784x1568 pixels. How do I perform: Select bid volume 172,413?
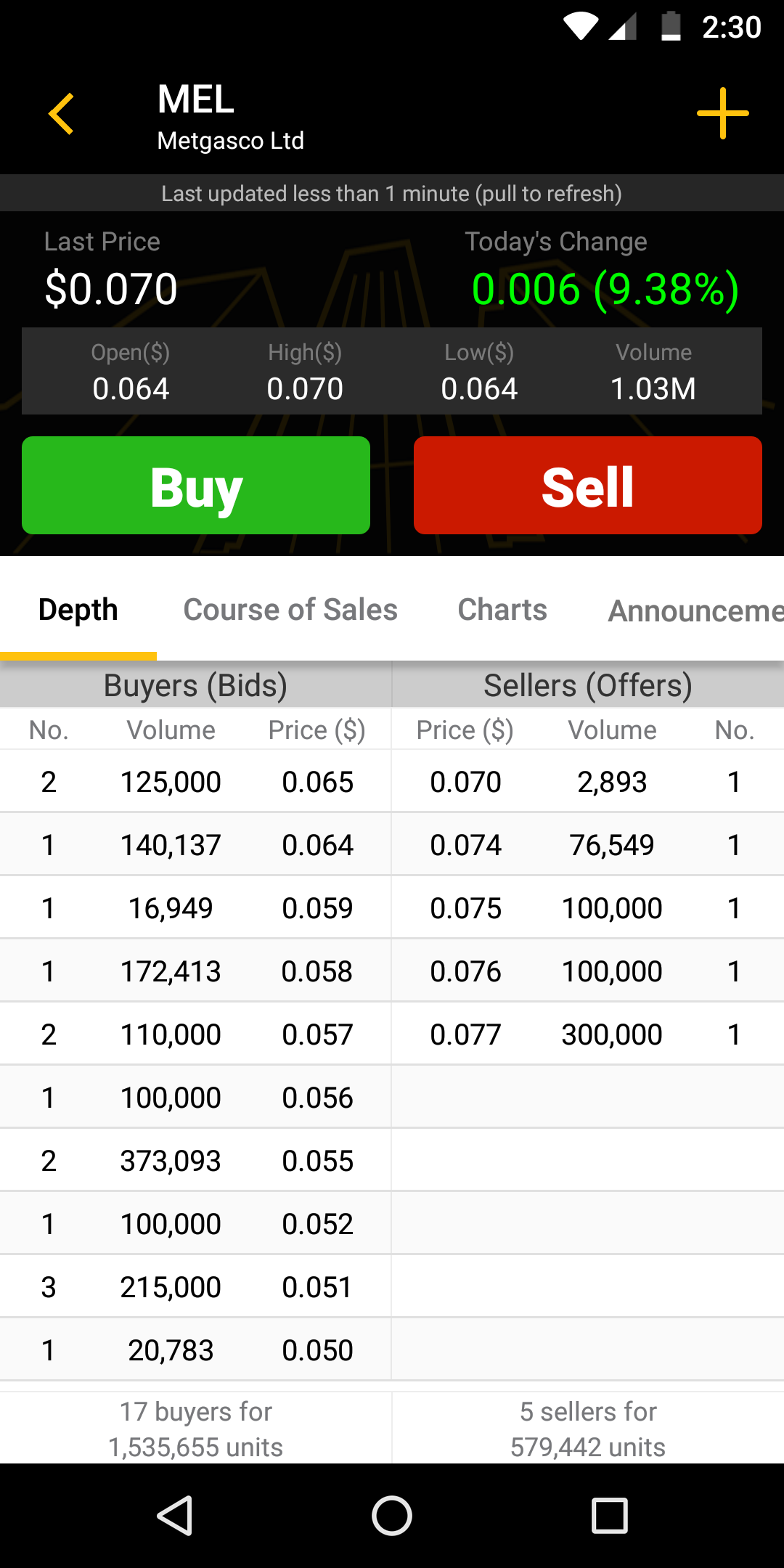[171, 971]
